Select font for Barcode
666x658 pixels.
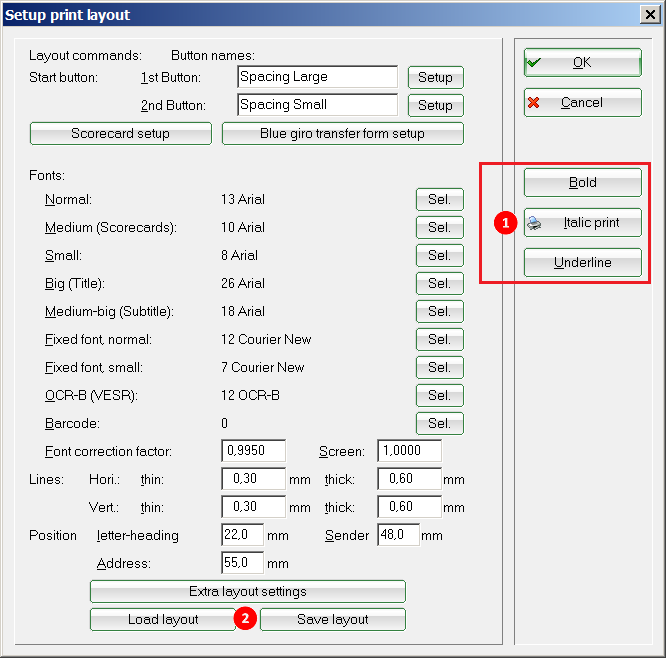(439, 423)
